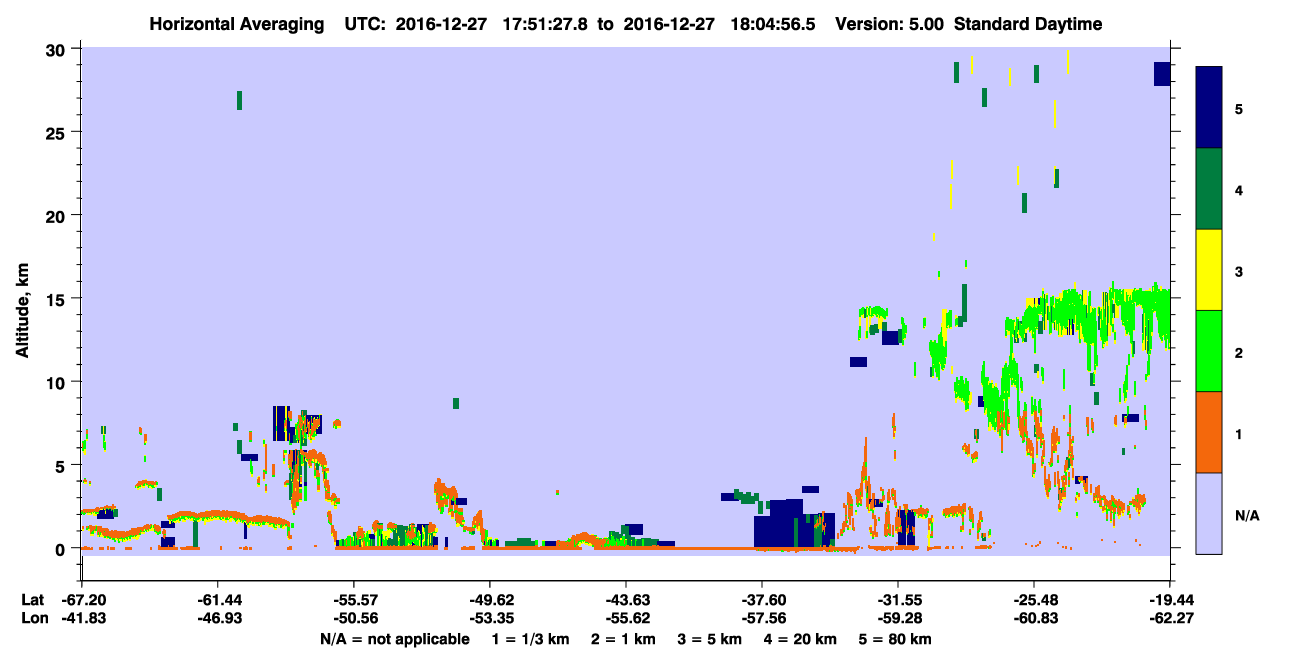Click the 'N/A = not applicable' legend text

[x=395, y=638]
